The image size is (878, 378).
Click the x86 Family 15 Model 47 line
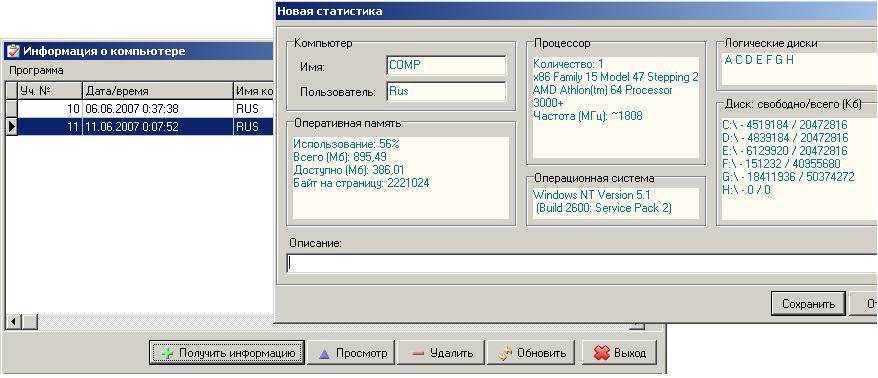(x=615, y=77)
